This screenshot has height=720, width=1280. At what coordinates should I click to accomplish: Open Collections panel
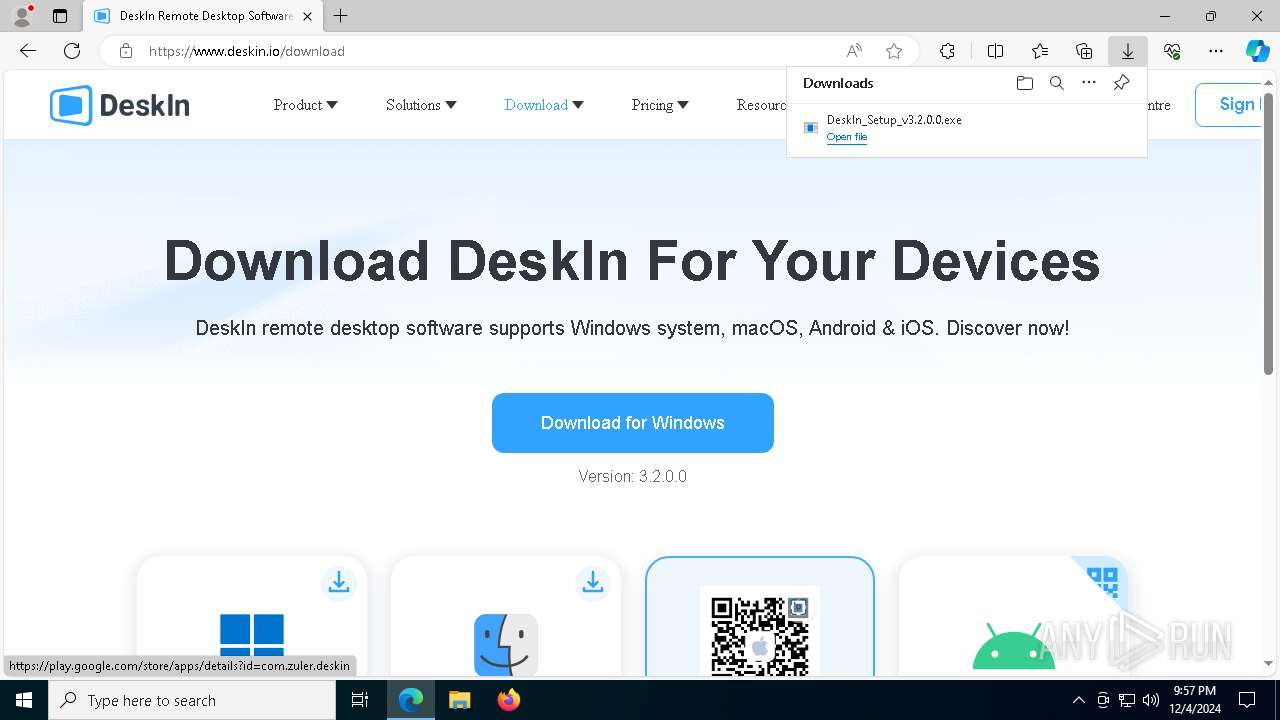(1084, 51)
